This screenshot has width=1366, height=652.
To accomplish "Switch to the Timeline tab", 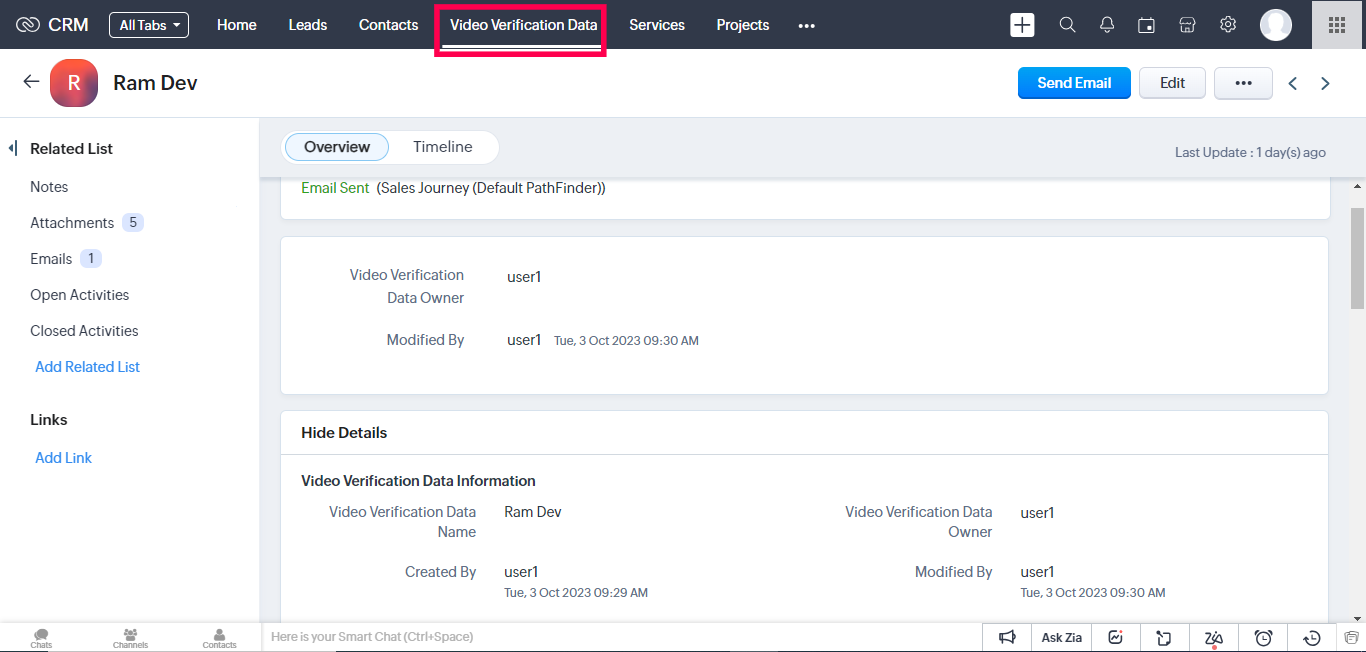I will pos(442,147).
